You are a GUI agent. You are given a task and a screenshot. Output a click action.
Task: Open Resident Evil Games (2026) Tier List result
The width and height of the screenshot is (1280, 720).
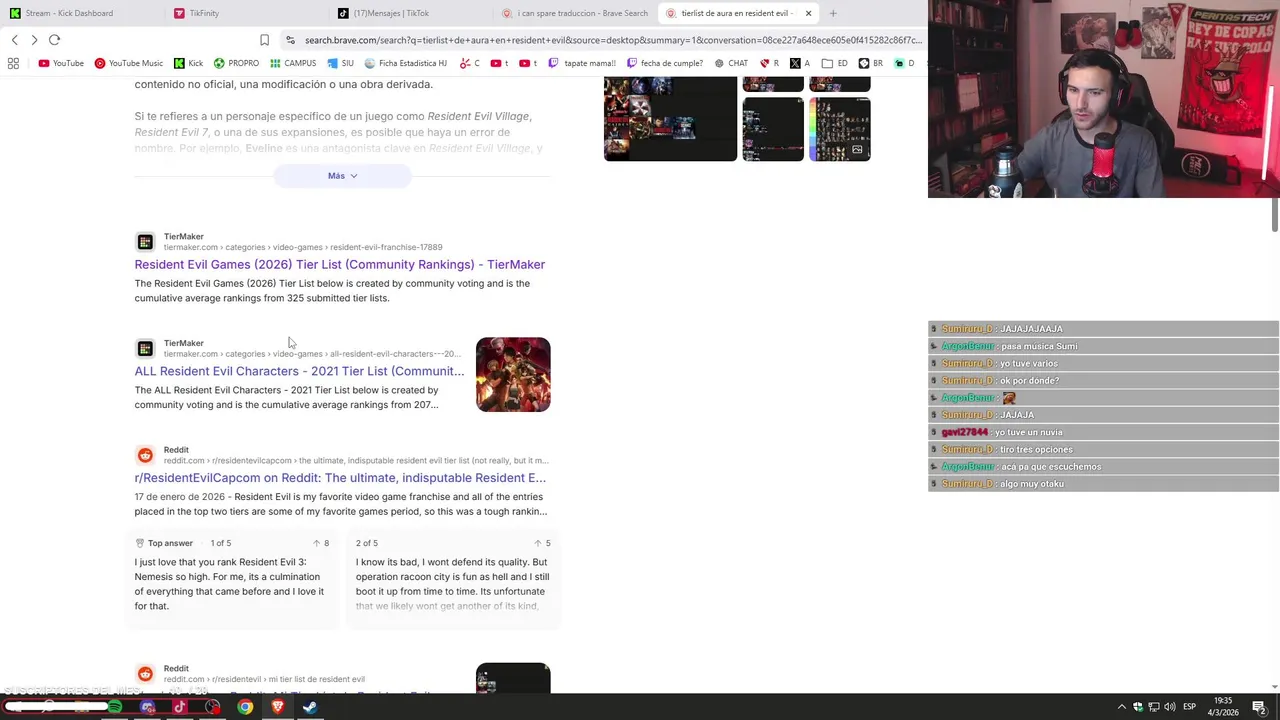[x=340, y=265]
